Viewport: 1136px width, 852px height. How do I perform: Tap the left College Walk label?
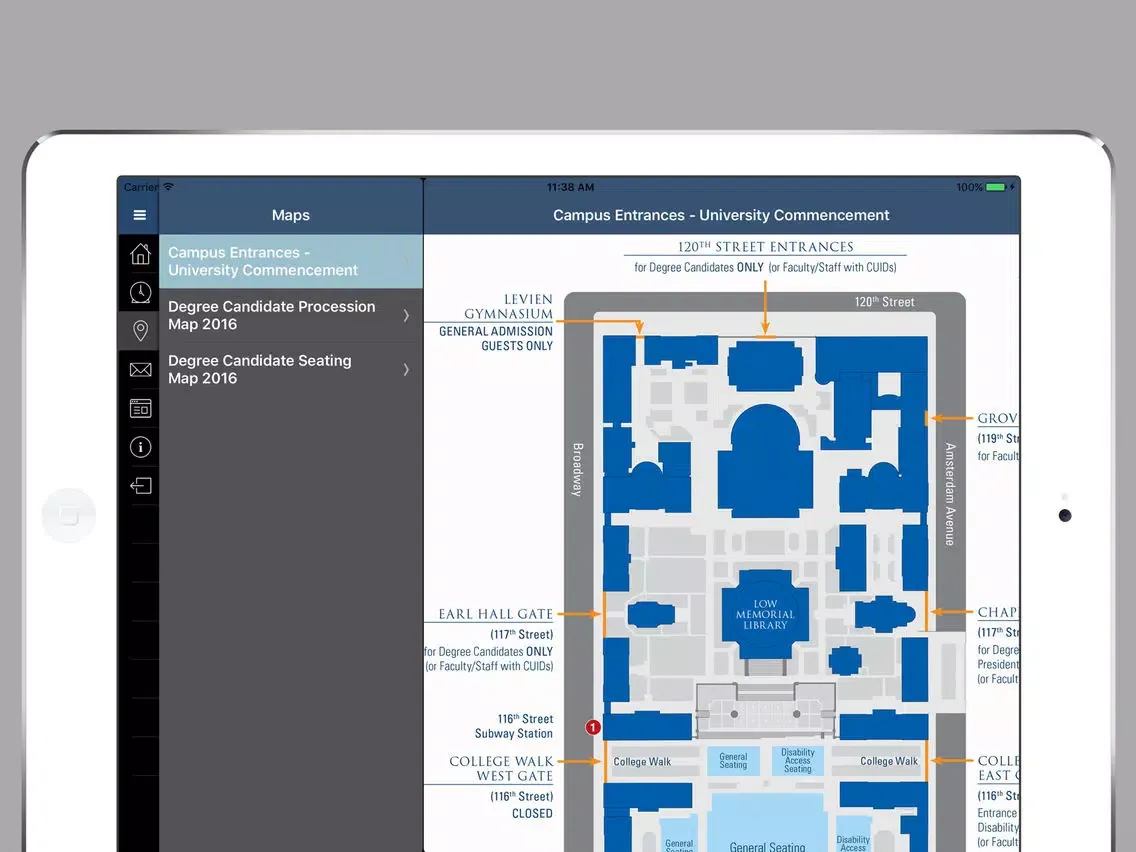pos(642,761)
